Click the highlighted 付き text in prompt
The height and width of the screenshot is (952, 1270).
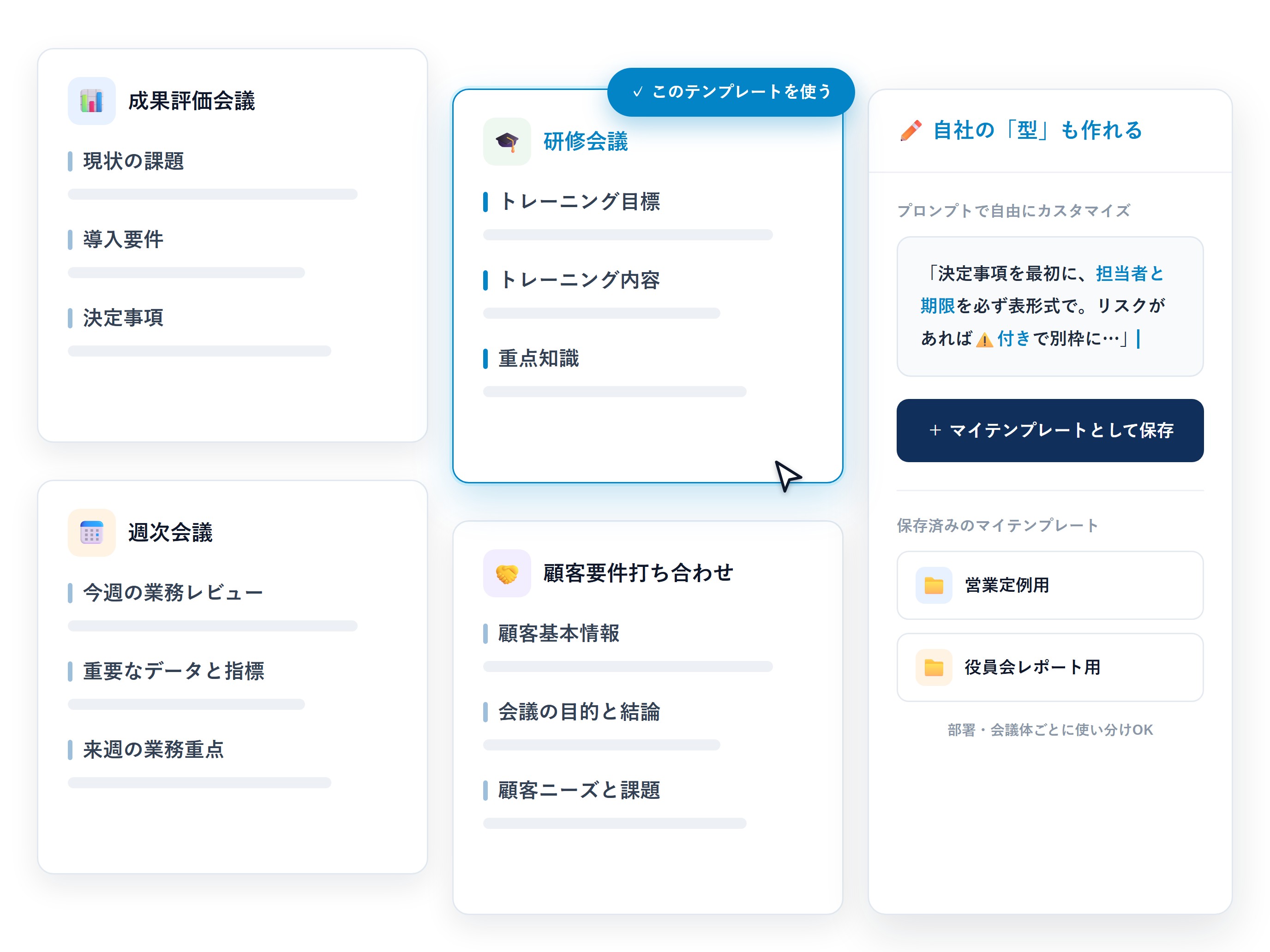[x=1013, y=339]
